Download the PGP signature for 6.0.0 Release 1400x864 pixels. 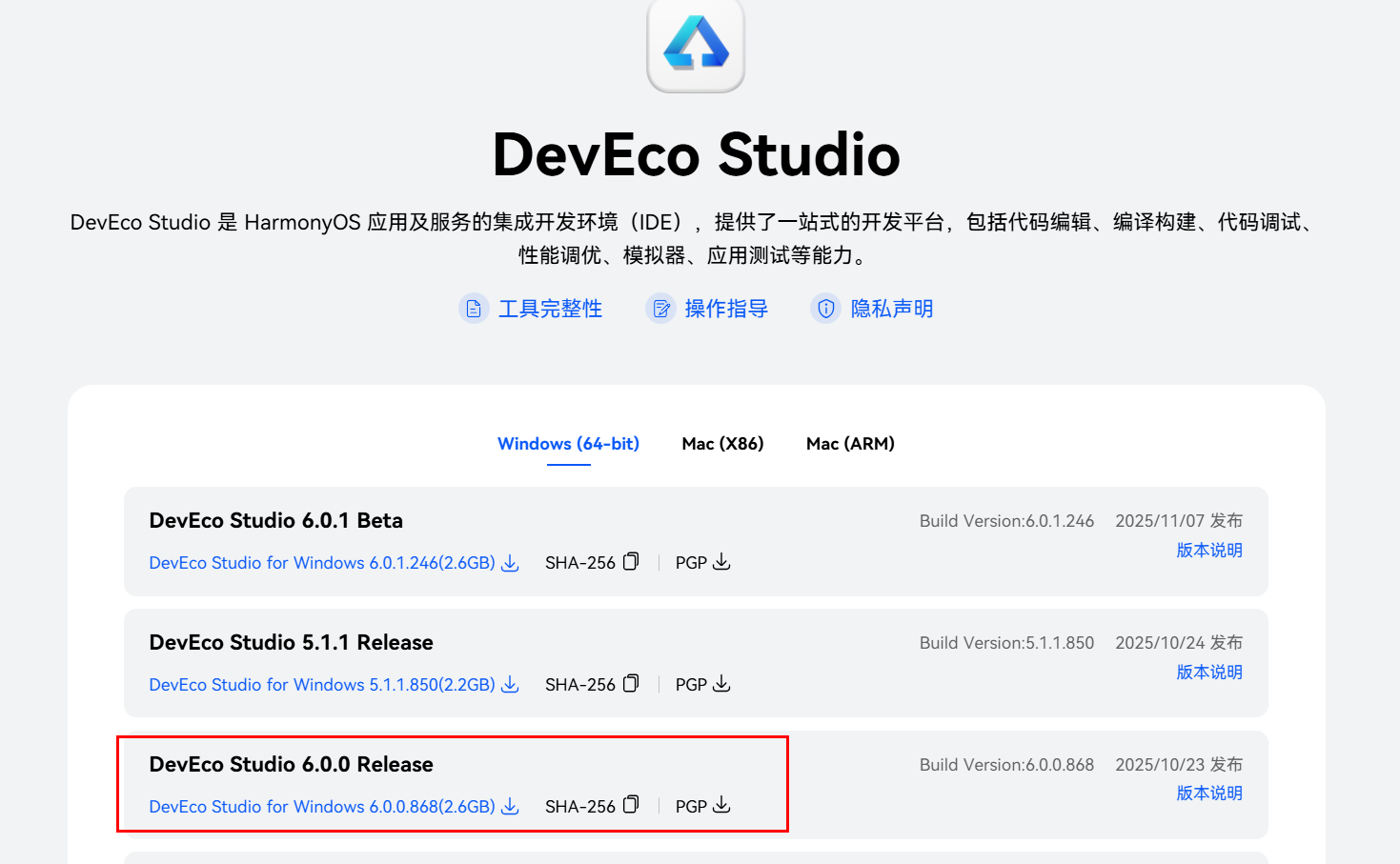[x=721, y=805]
